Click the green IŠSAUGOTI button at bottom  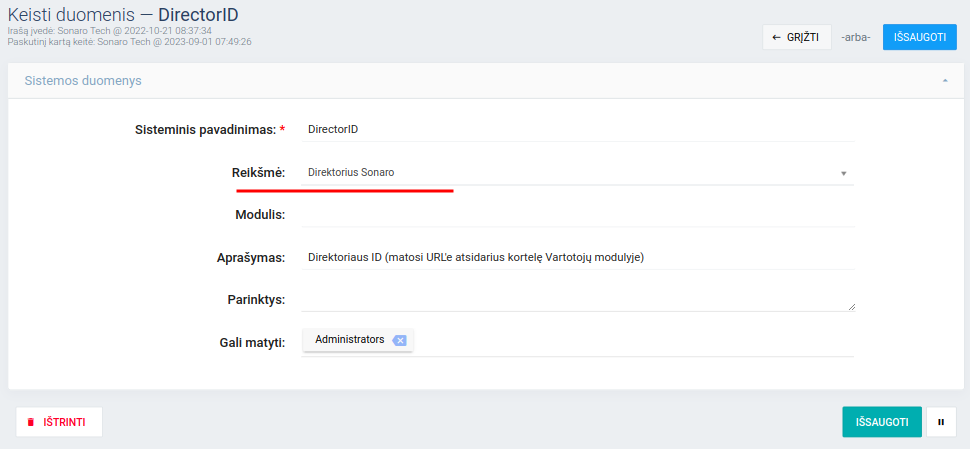881,422
